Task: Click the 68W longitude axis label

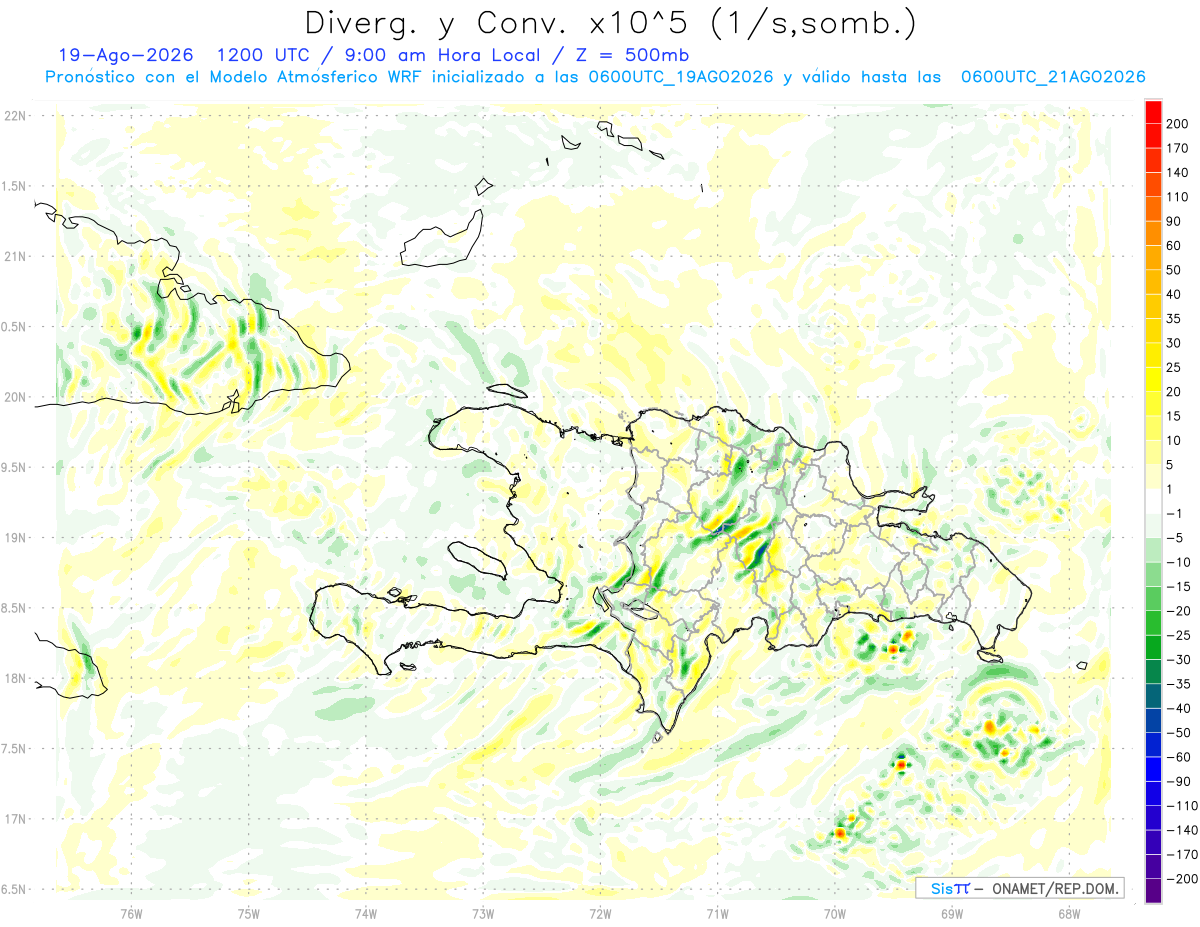Action: (x=1069, y=913)
